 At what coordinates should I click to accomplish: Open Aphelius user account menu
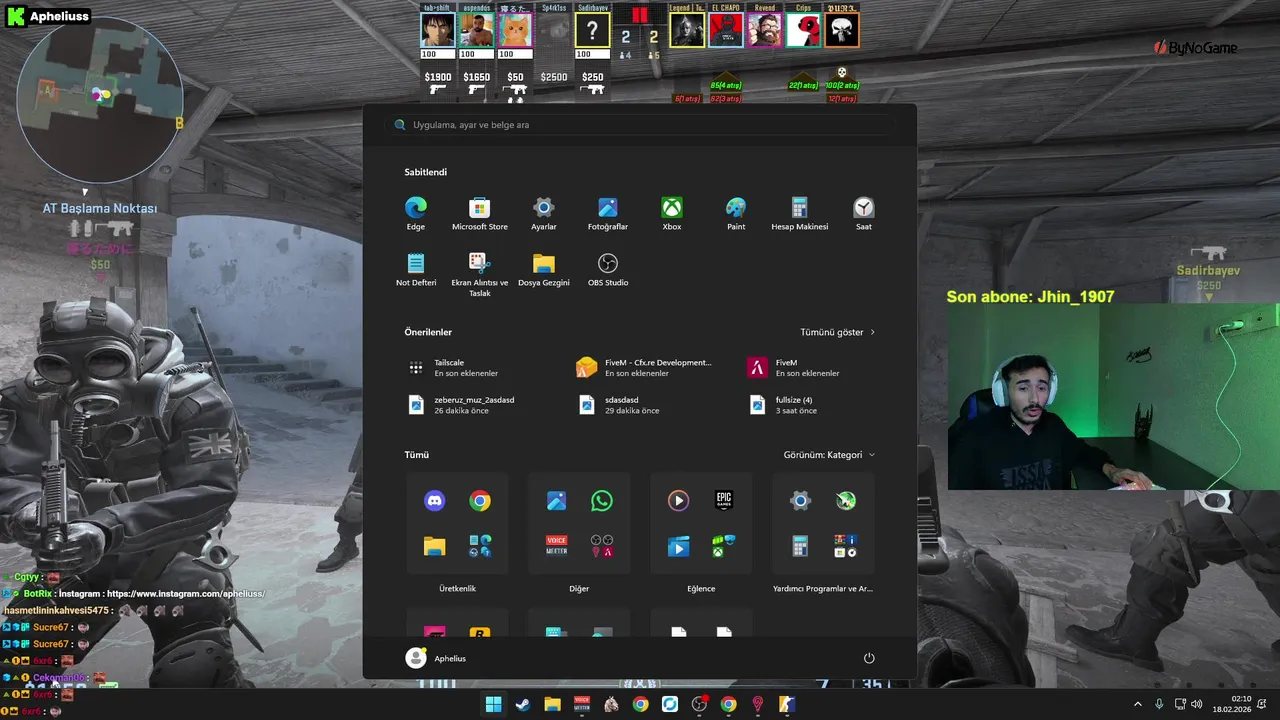tap(436, 658)
